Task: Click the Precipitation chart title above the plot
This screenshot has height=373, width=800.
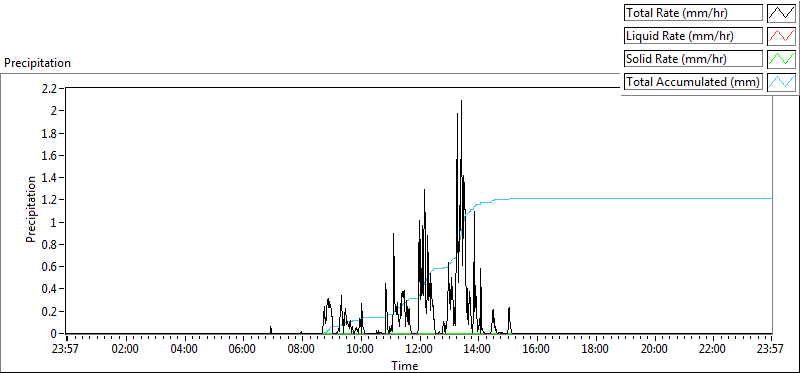Action: 37,63
